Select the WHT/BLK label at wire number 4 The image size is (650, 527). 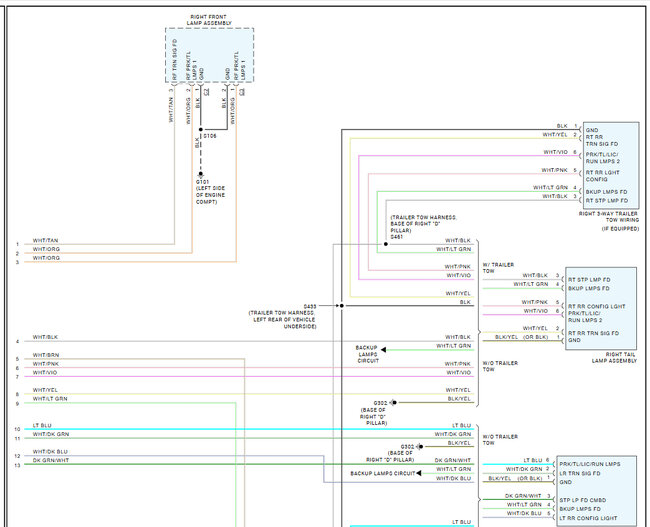[x=45, y=338]
